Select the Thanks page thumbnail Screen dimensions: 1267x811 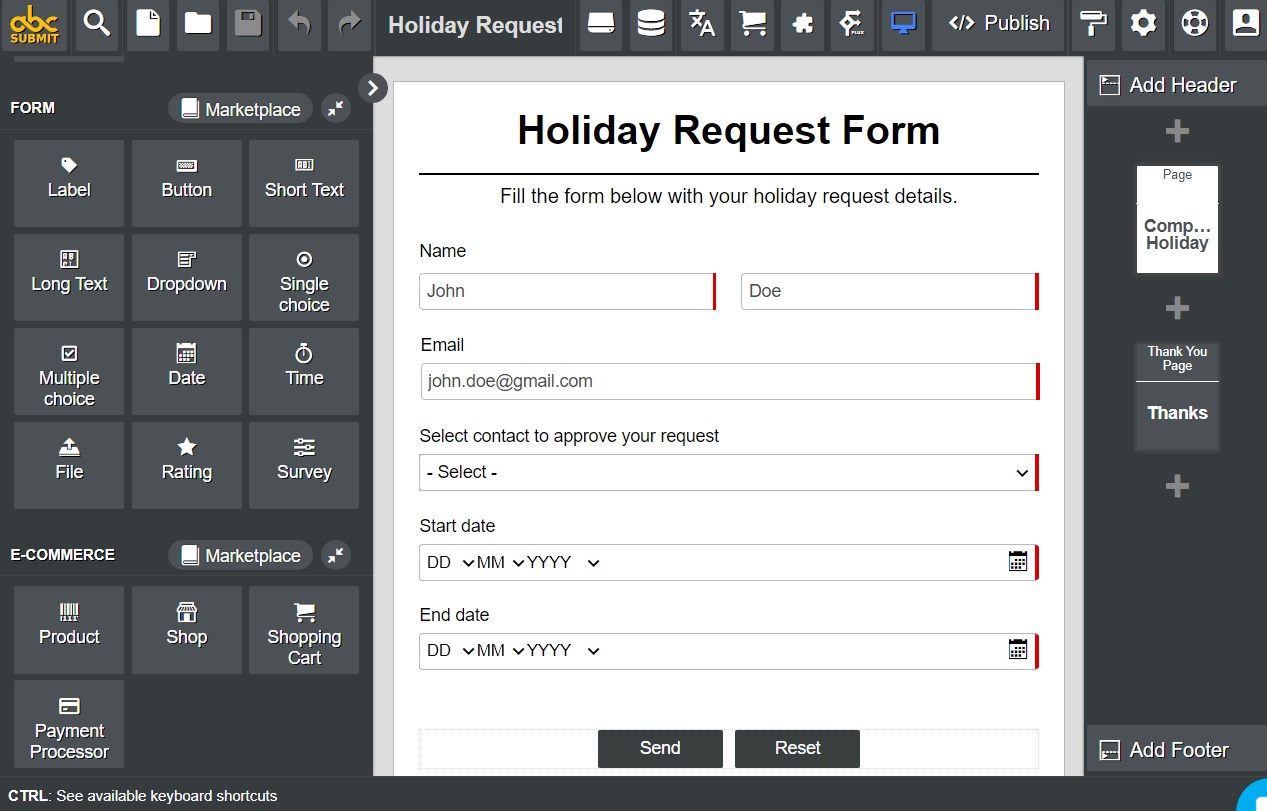point(1177,397)
